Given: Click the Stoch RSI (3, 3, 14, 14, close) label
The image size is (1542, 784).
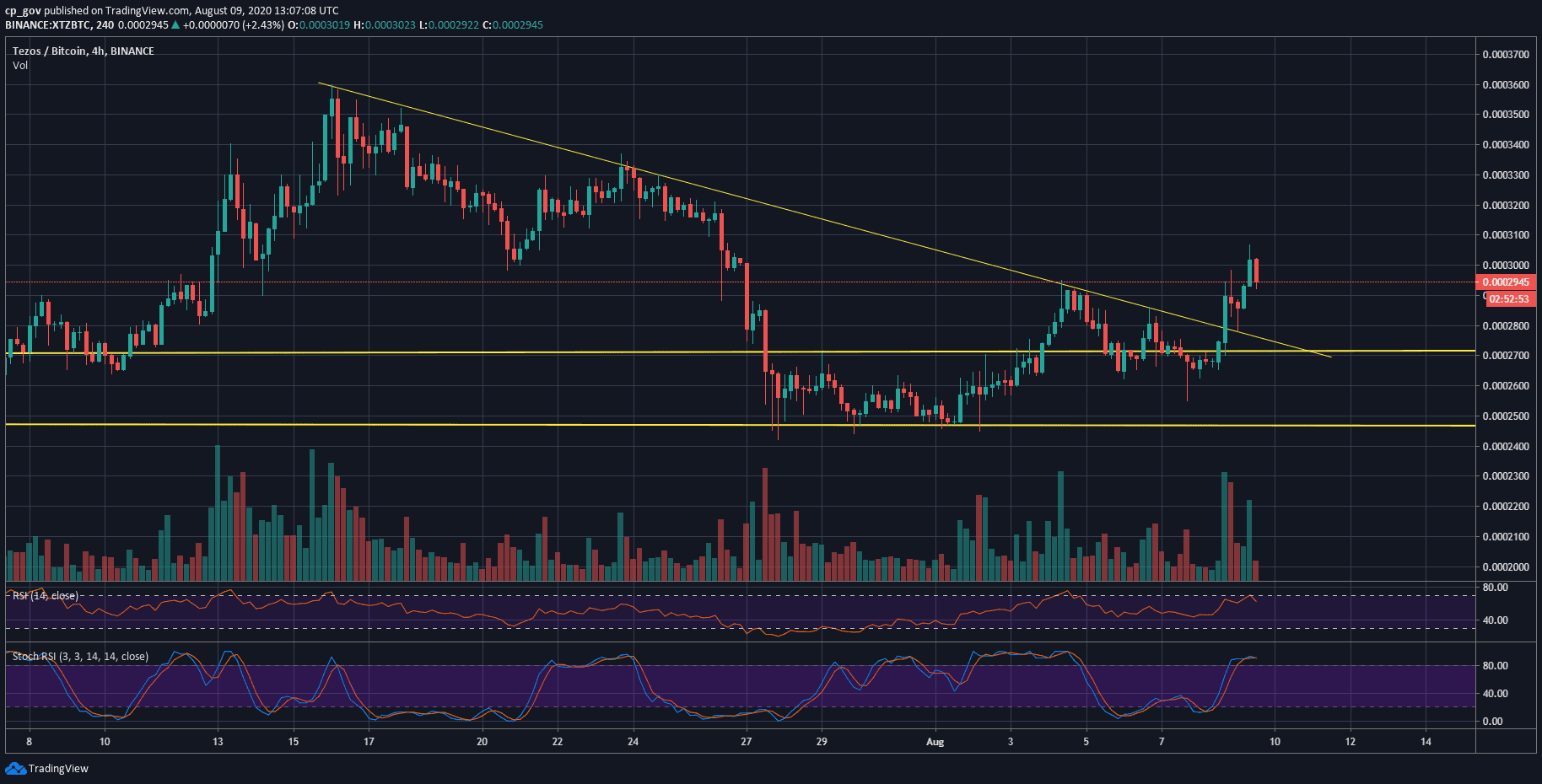Looking at the screenshot, I should 80,656.
